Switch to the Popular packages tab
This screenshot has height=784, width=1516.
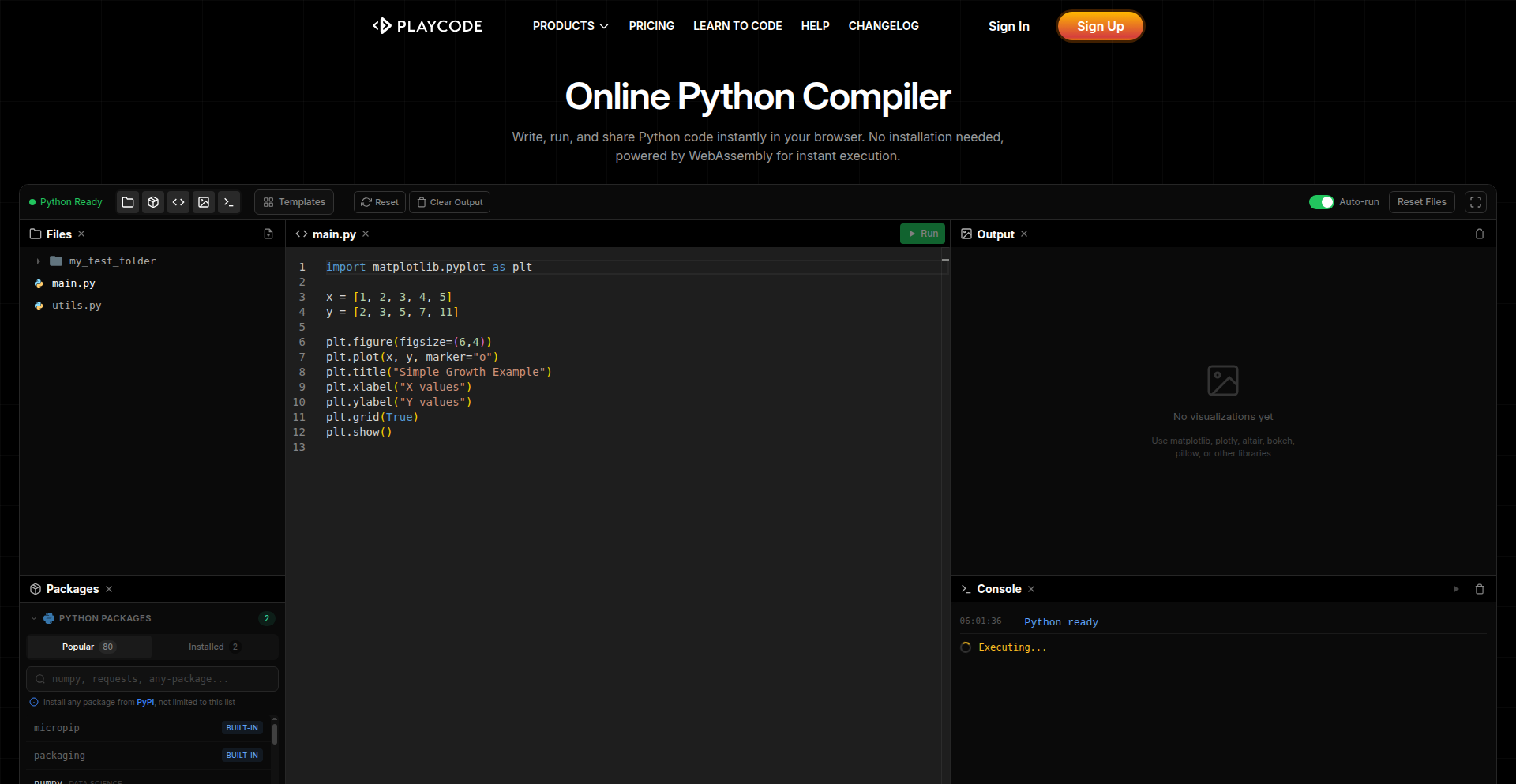89,647
